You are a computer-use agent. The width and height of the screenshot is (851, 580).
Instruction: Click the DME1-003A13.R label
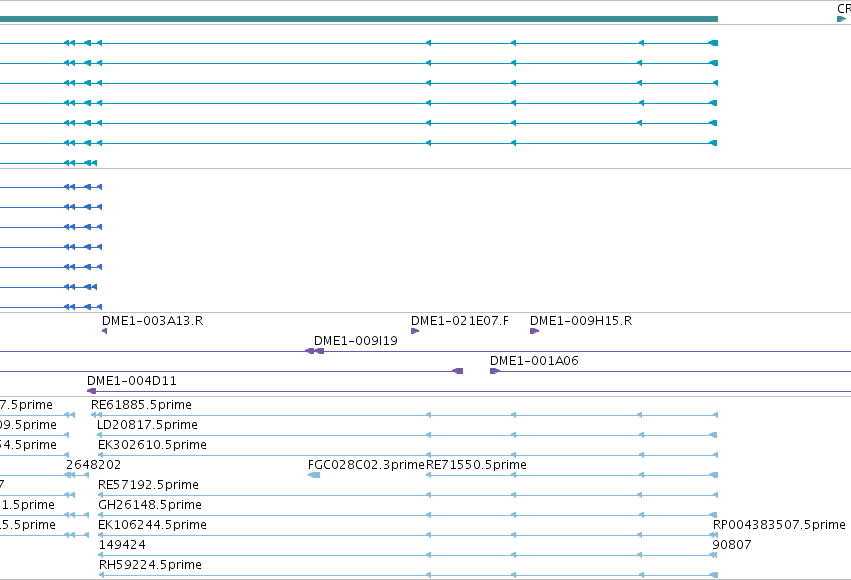coord(153,321)
